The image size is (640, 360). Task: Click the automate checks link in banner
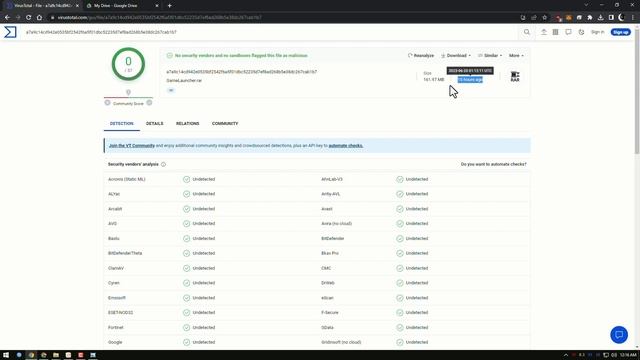[x=346, y=146]
